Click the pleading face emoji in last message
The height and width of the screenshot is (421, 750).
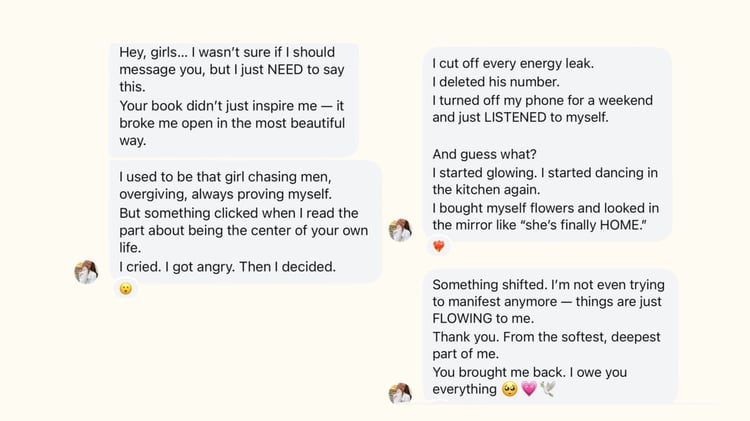[x=509, y=390]
